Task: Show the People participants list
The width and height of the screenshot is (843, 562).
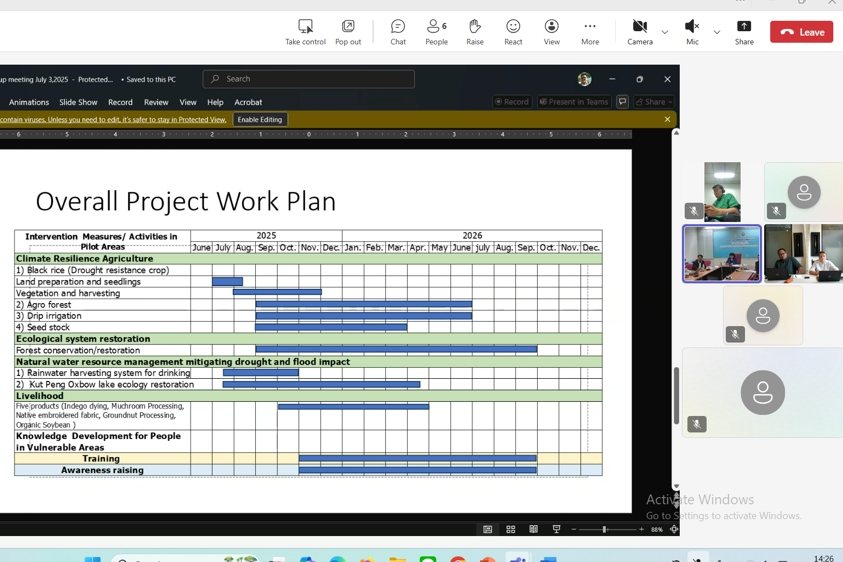Action: tap(436, 32)
